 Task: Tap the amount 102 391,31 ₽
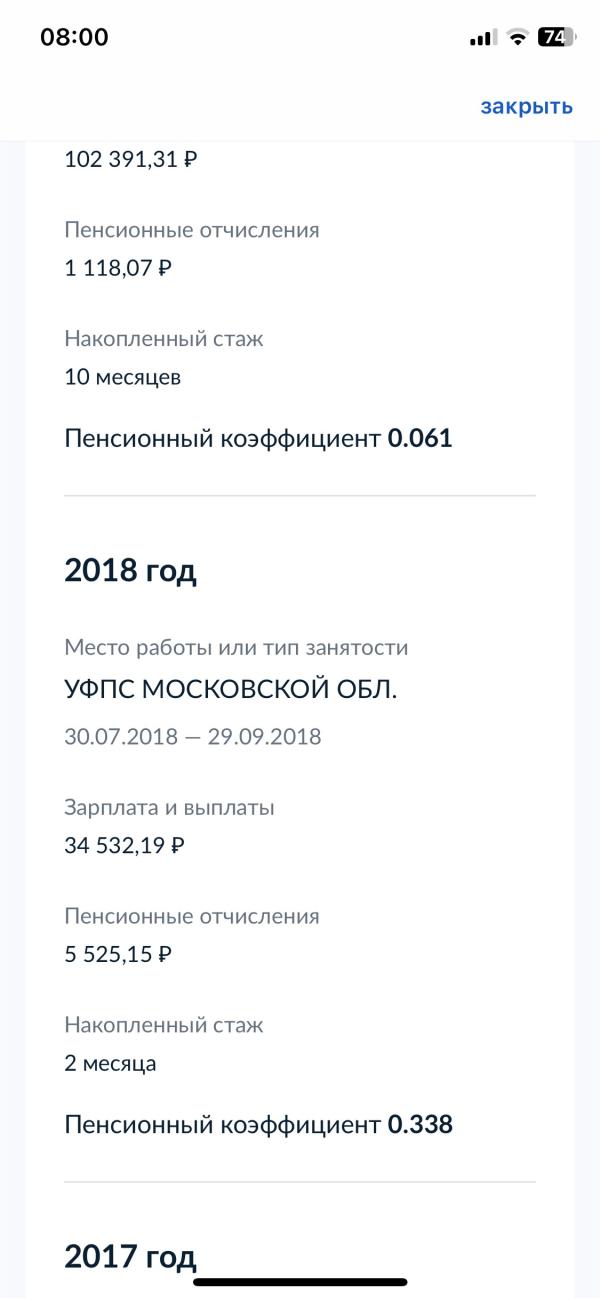[131, 159]
